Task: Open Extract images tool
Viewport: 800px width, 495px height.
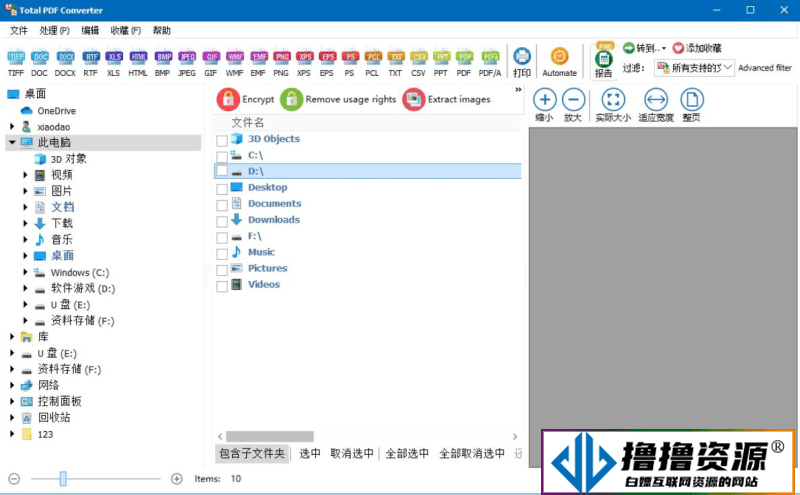Action: 447,99
